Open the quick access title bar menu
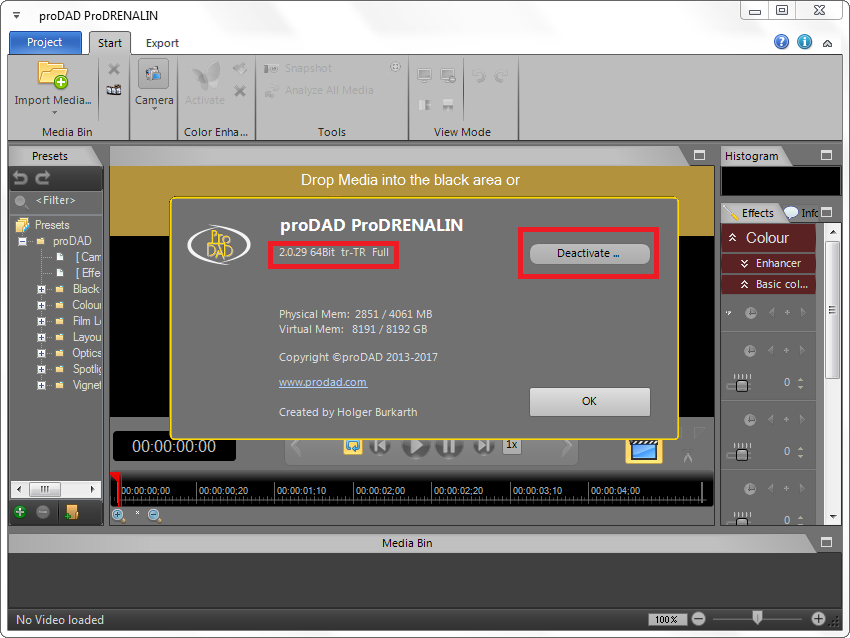This screenshot has width=850, height=638. click(16, 16)
